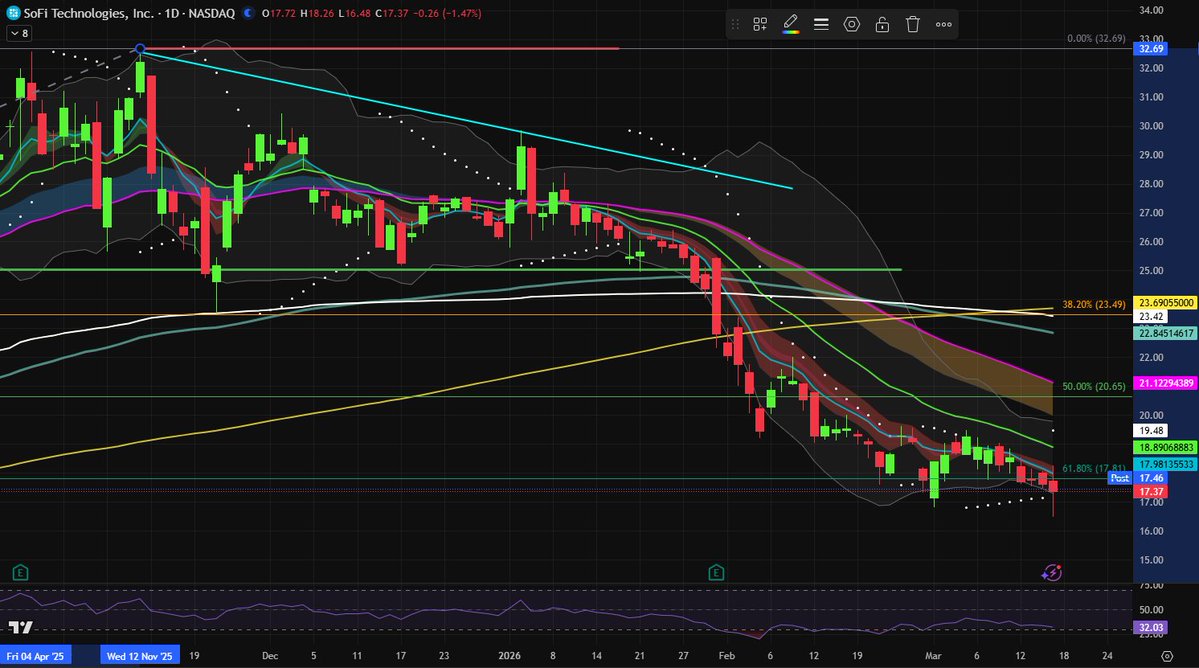Click SoFi Technologies symbol title
1199x668 pixels.
(x=89, y=13)
